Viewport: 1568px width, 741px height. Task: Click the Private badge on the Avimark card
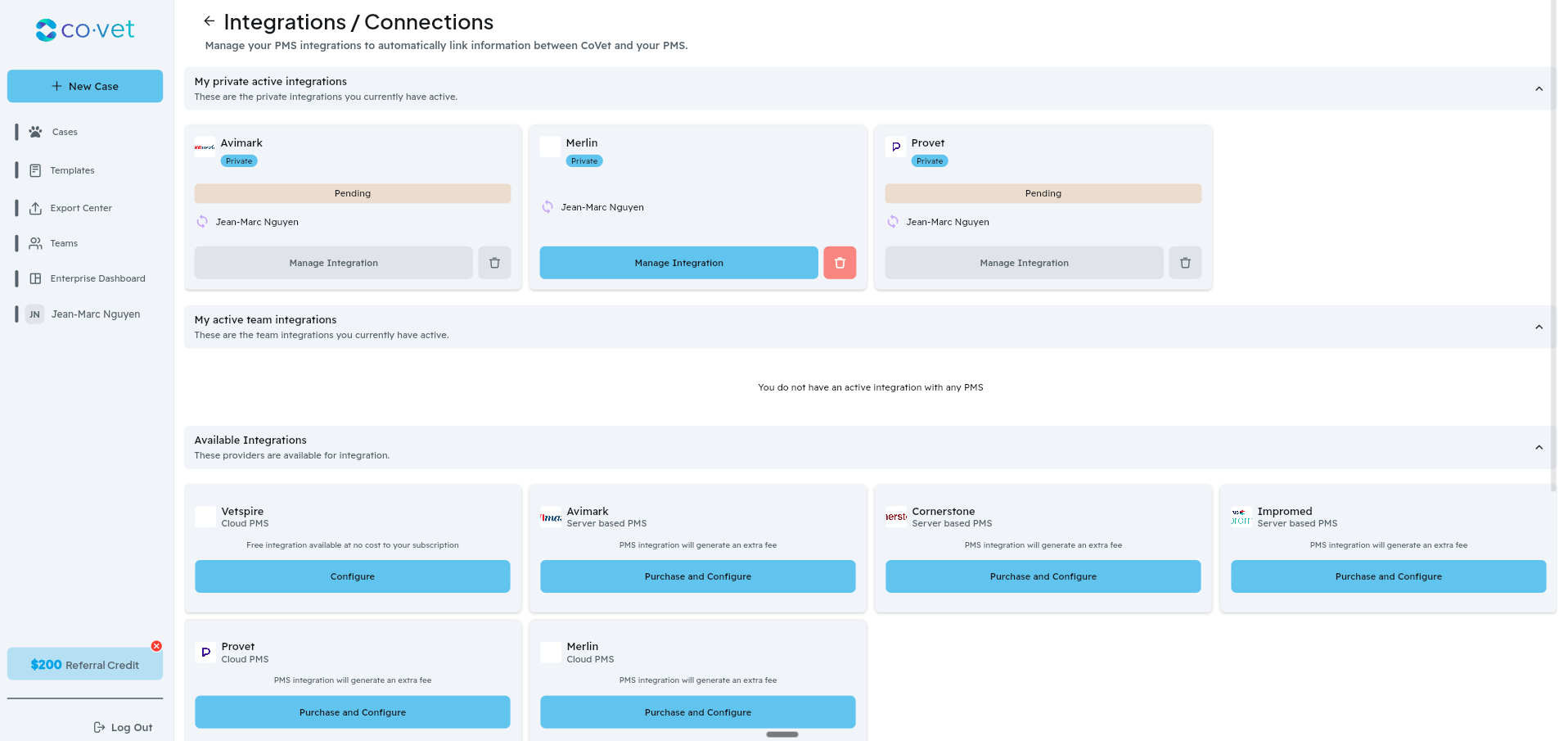click(239, 161)
